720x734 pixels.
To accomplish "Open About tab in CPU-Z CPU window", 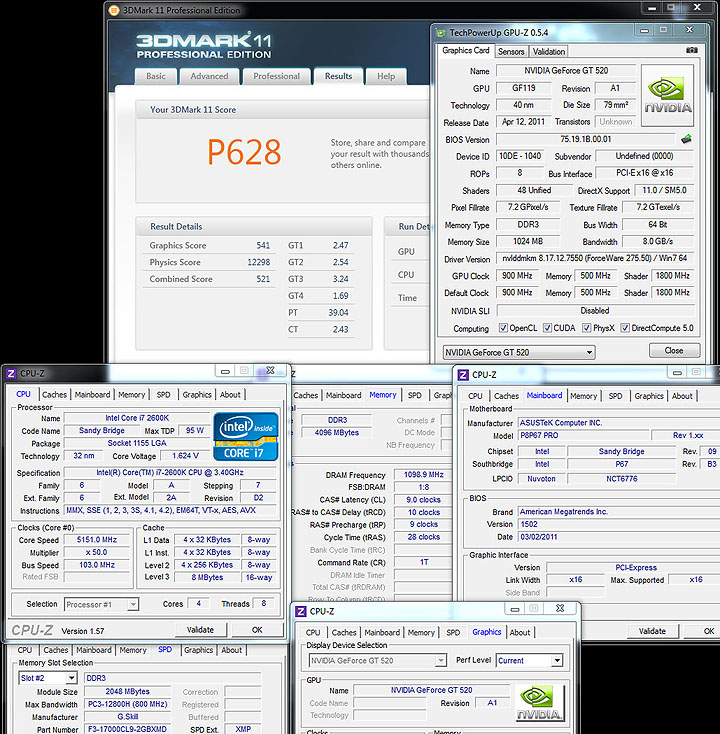I will 230,395.
